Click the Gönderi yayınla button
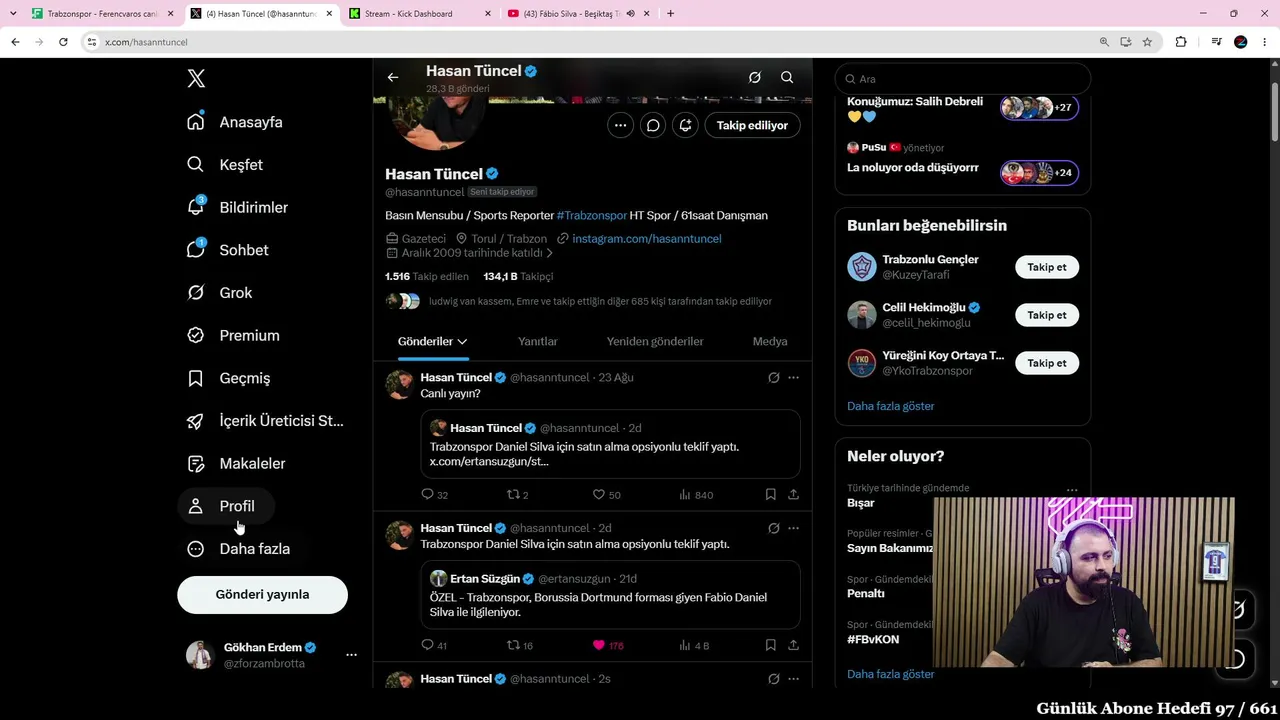Image resolution: width=1280 pixels, height=720 pixels. point(262,594)
